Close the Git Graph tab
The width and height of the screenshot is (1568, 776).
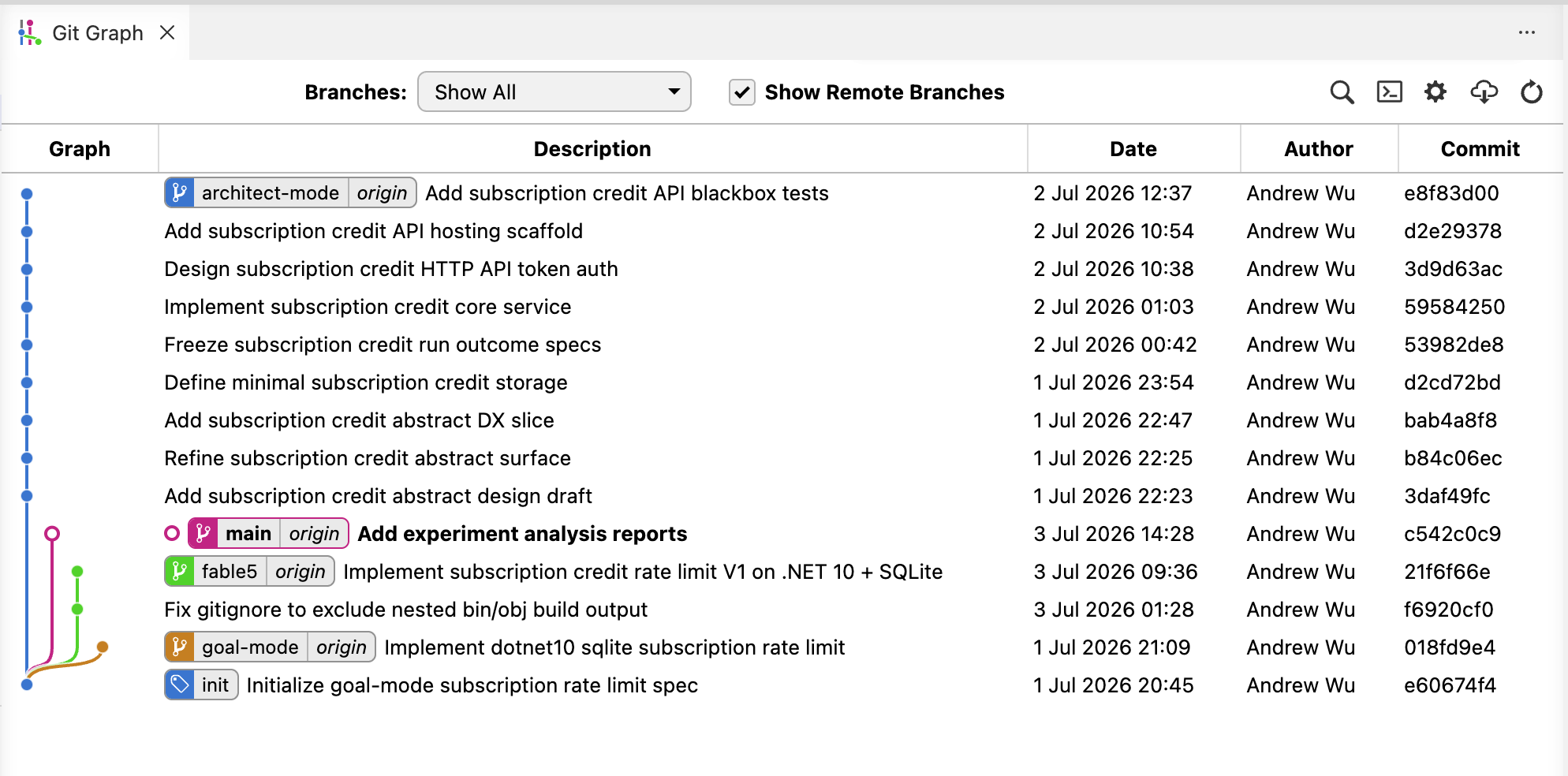pyautogui.click(x=167, y=32)
